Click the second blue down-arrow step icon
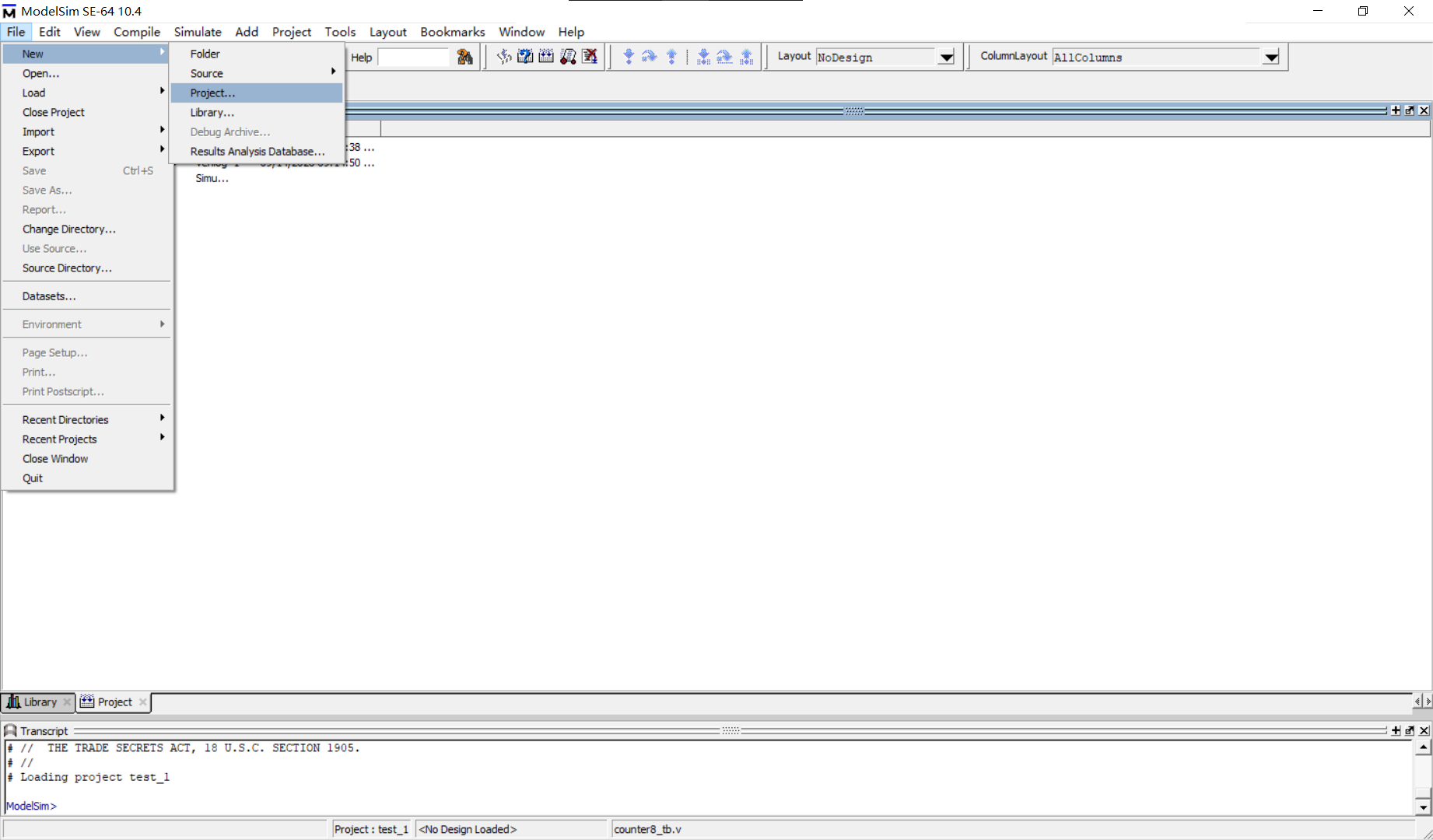Viewport: 1433px width, 840px height. click(703, 57)
